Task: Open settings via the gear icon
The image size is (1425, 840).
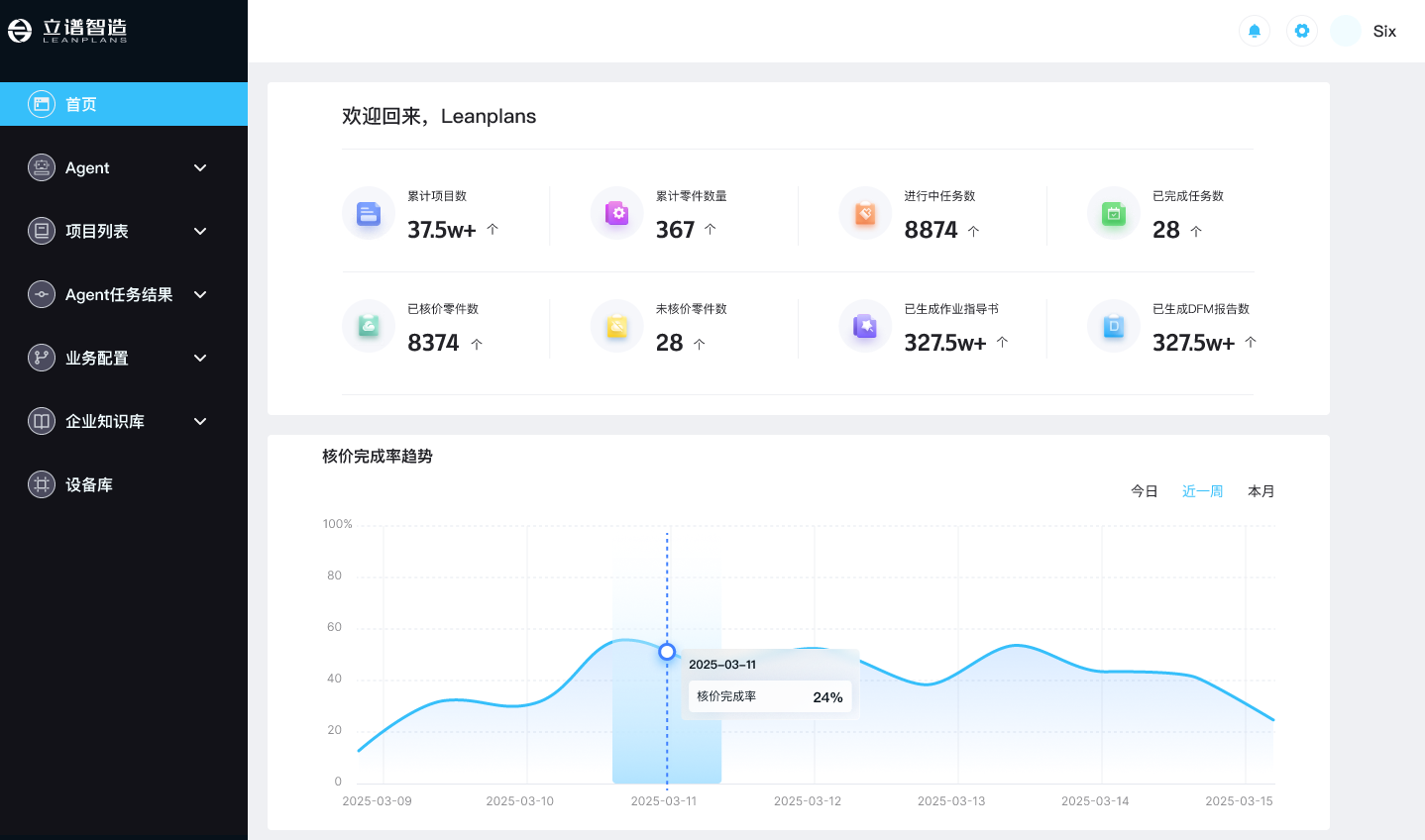Action: [1301, 31]
